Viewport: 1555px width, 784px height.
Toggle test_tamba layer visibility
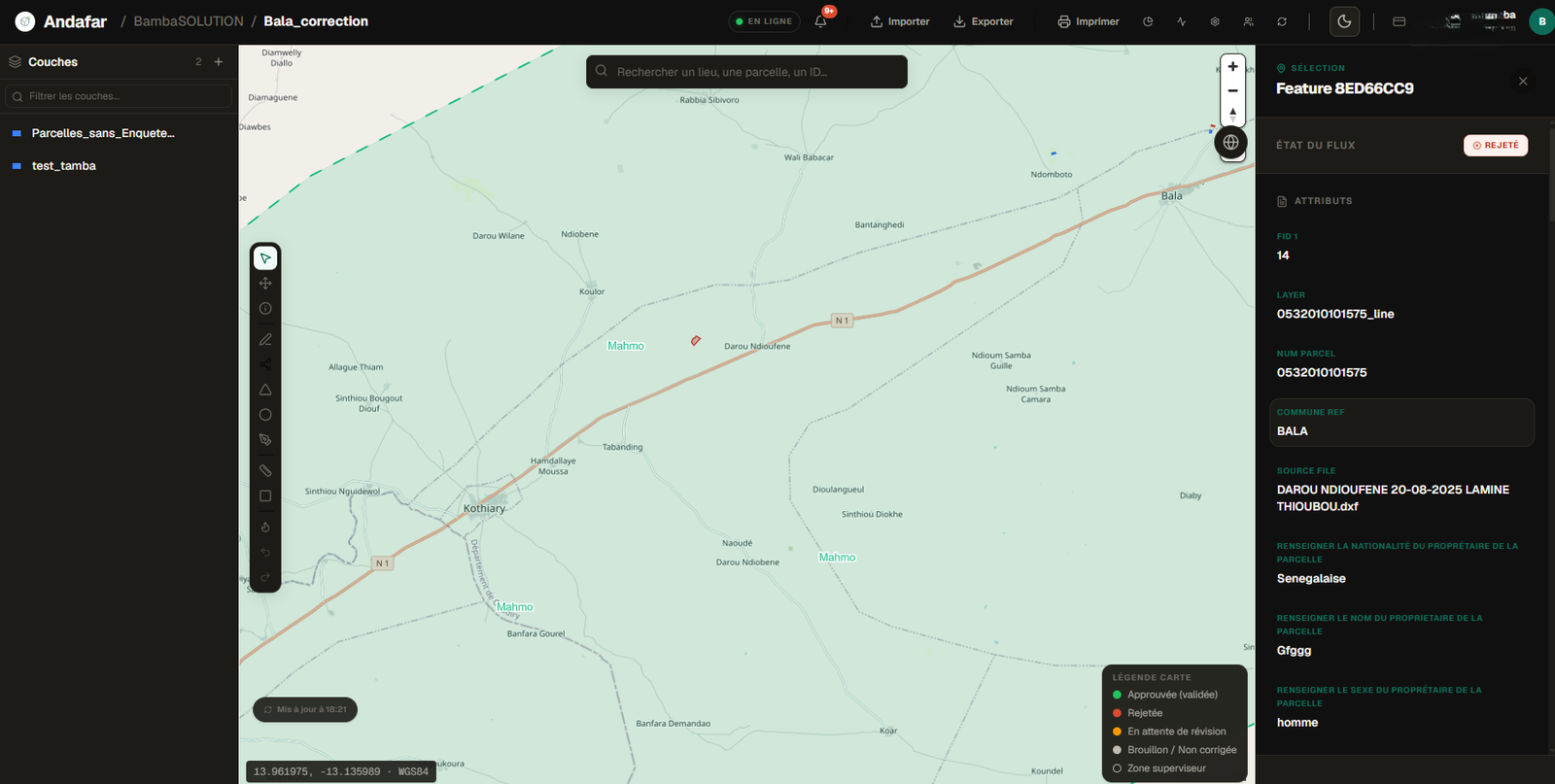17,166
